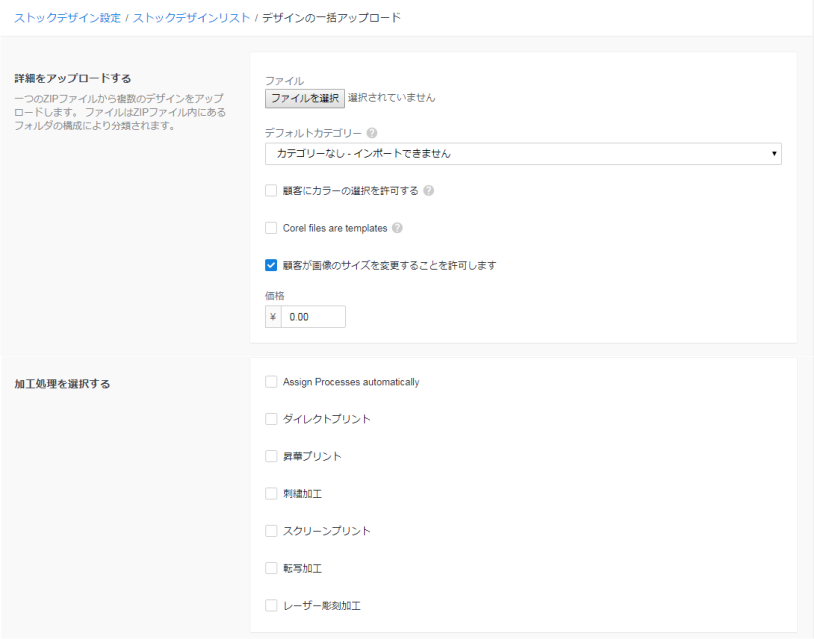Toggle the スクリーンプリント checkbox

(x=271, y=531)
